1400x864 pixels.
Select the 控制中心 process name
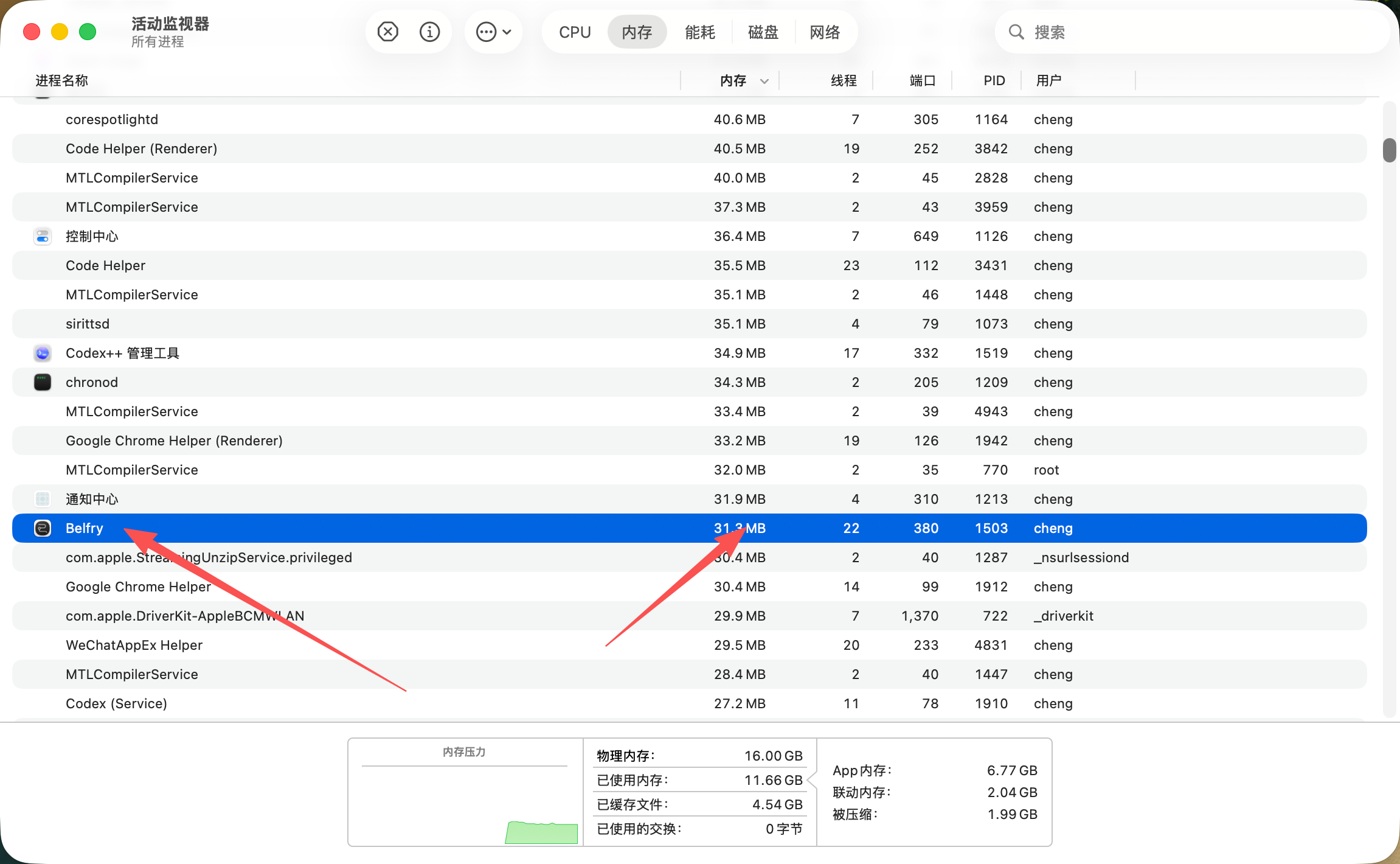[x=92, y=236]
